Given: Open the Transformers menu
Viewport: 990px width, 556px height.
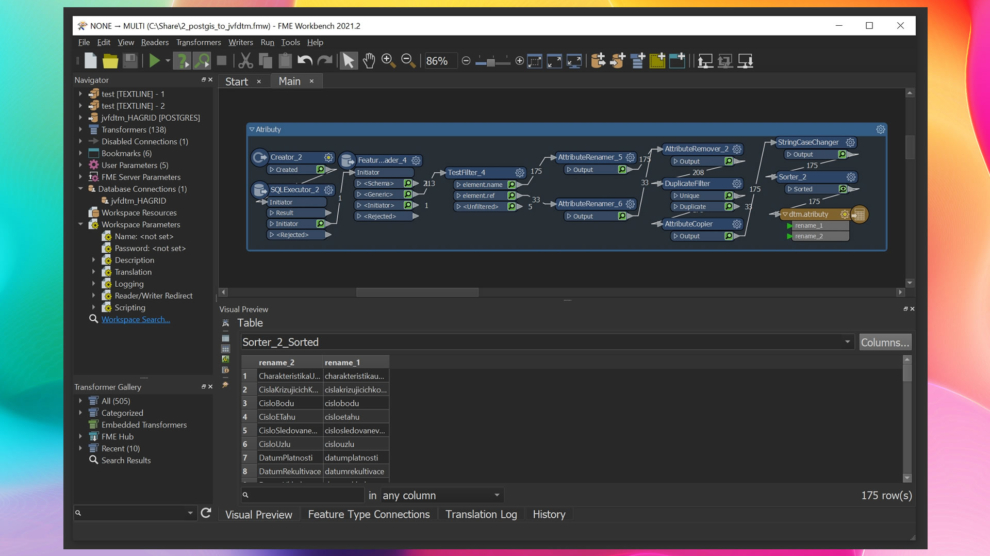Looking at the screenshot, I should click(x=198, y=42).
